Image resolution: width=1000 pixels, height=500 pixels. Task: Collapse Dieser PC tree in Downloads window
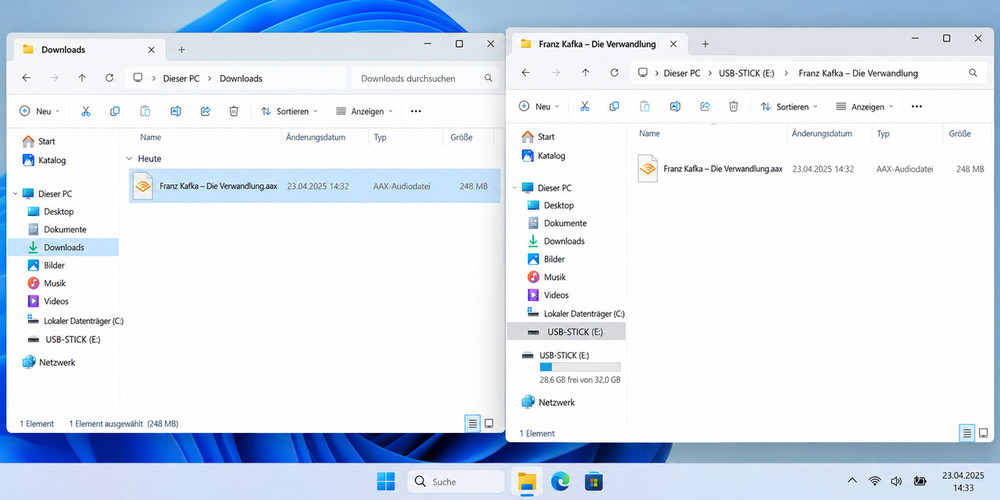tap(15, 193)
